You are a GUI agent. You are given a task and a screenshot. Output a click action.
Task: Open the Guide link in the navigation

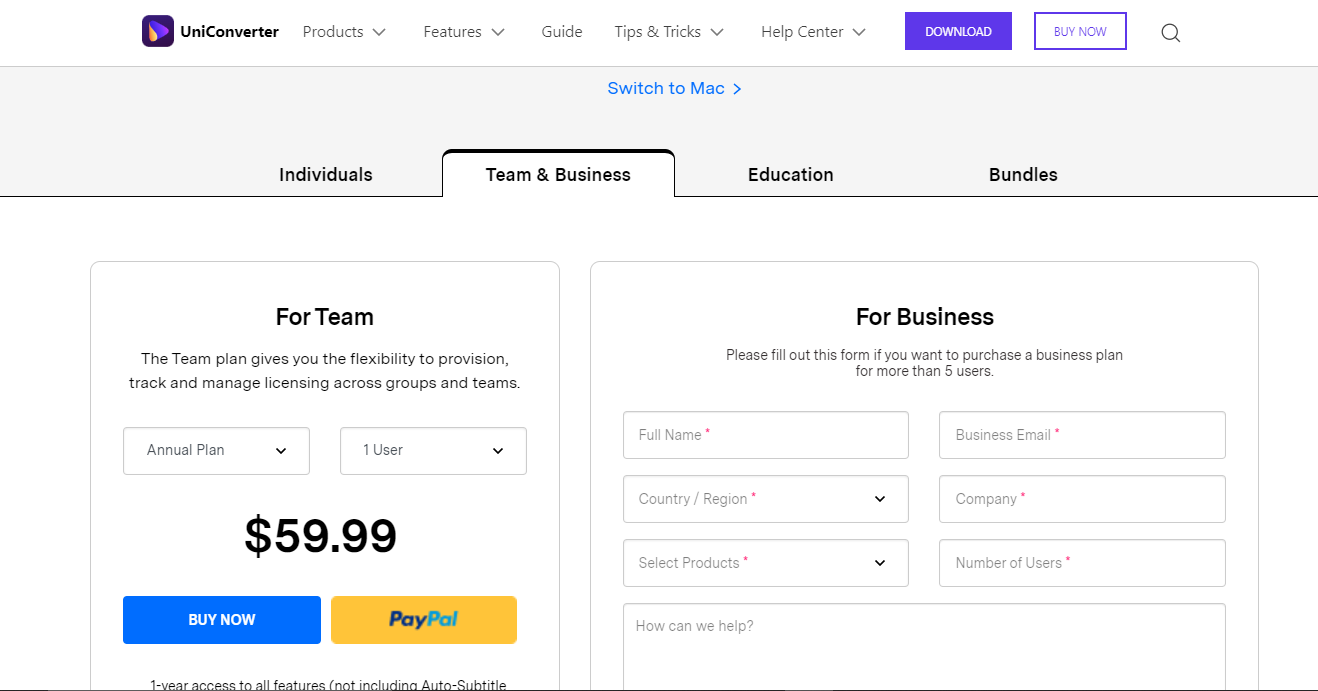tap(562, 32)
